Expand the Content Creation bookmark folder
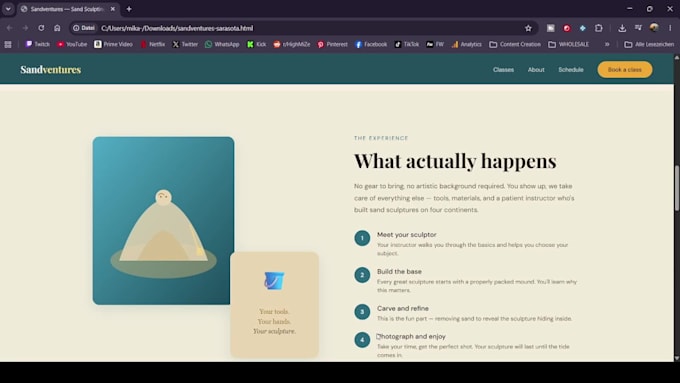This screenshot has height=383, width=680. (515, 44)
